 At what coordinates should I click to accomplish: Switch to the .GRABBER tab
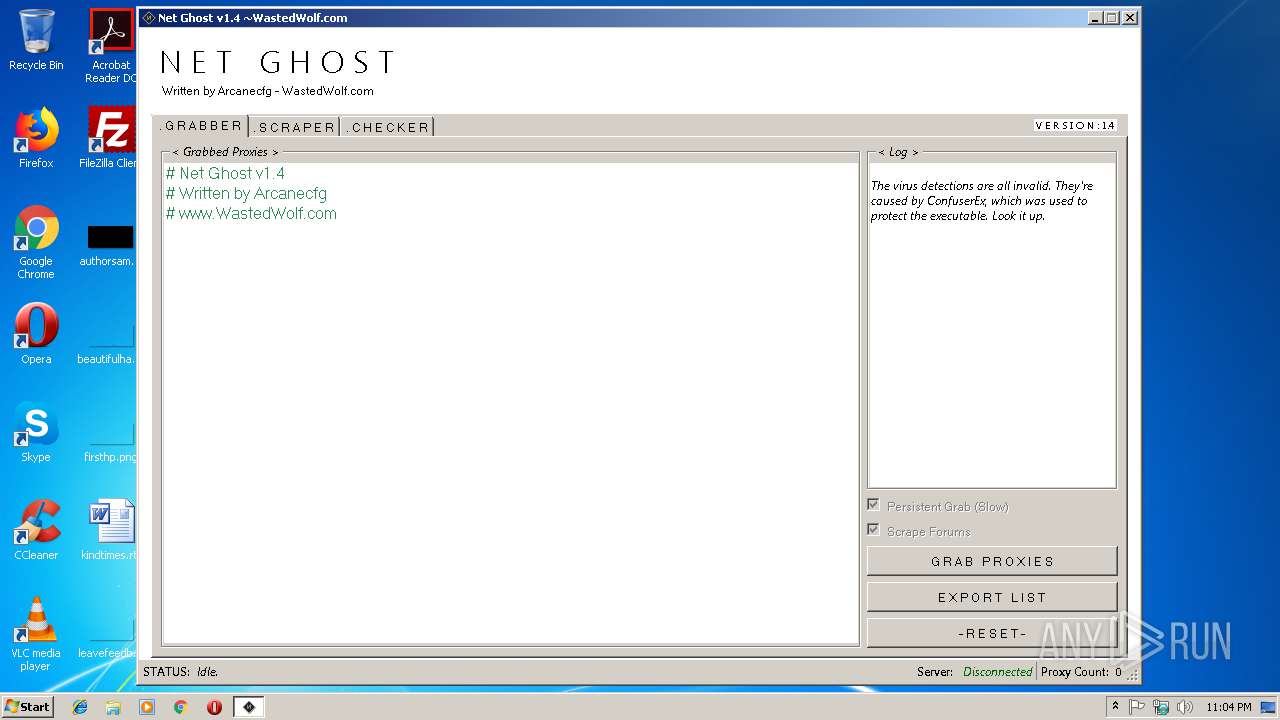201,126
